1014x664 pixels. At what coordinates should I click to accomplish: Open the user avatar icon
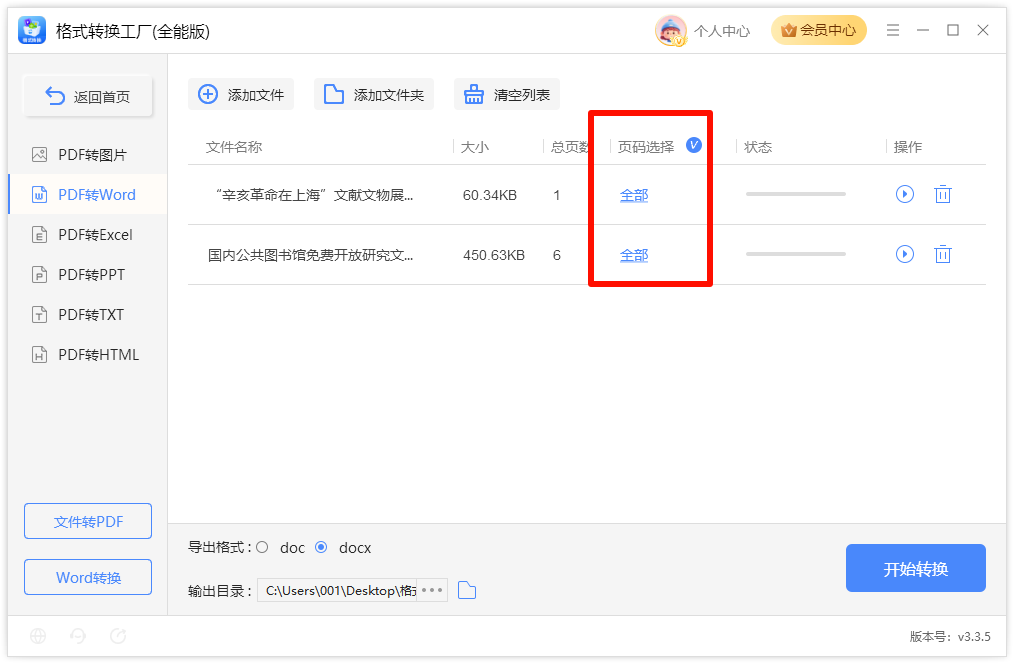point(671,30)
